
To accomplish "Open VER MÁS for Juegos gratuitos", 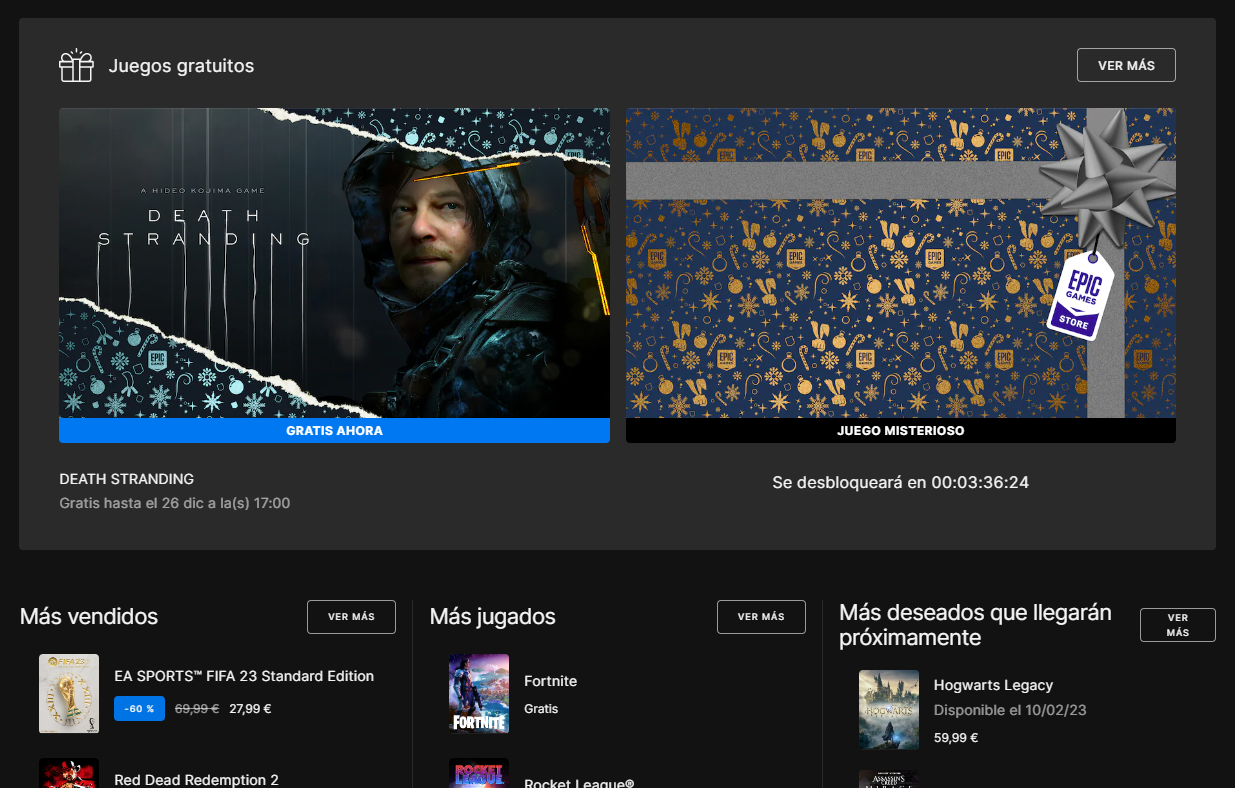I will click(1126, 65).
